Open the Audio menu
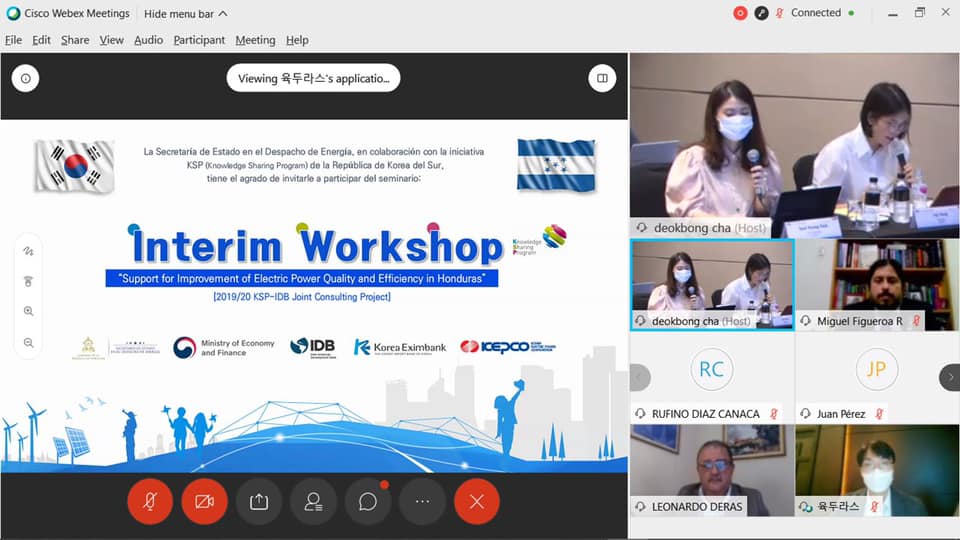 [148, 40]
